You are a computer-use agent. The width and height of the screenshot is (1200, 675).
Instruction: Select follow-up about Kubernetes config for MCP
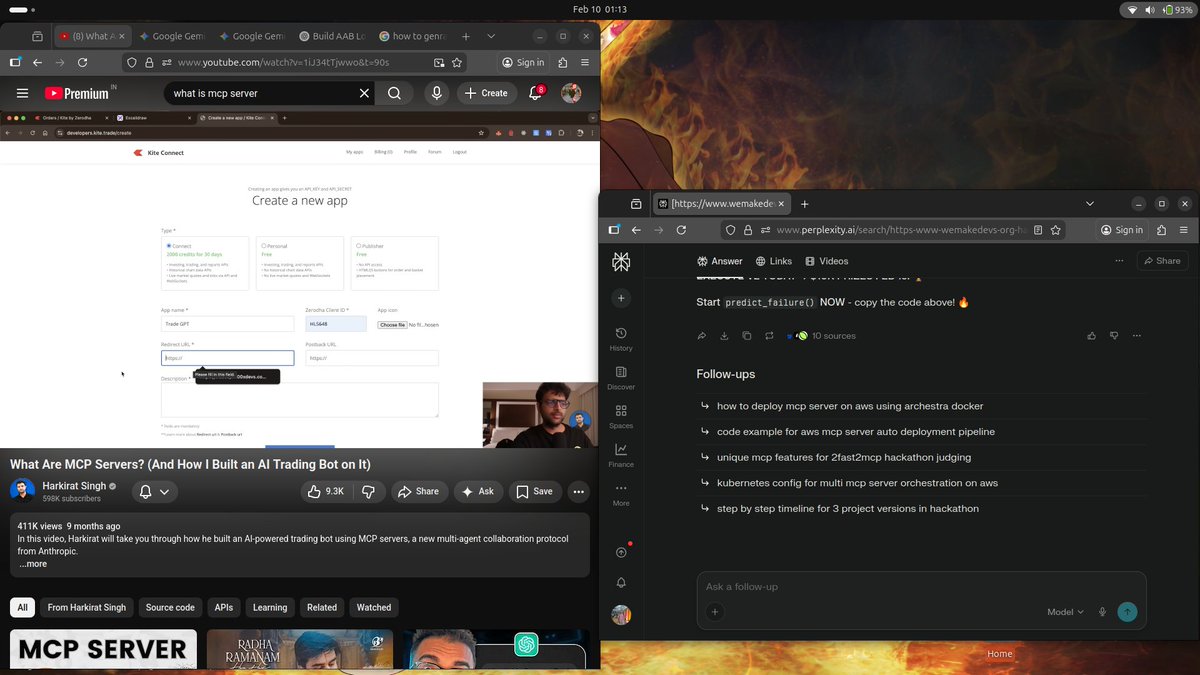click(x=857, y=483)
